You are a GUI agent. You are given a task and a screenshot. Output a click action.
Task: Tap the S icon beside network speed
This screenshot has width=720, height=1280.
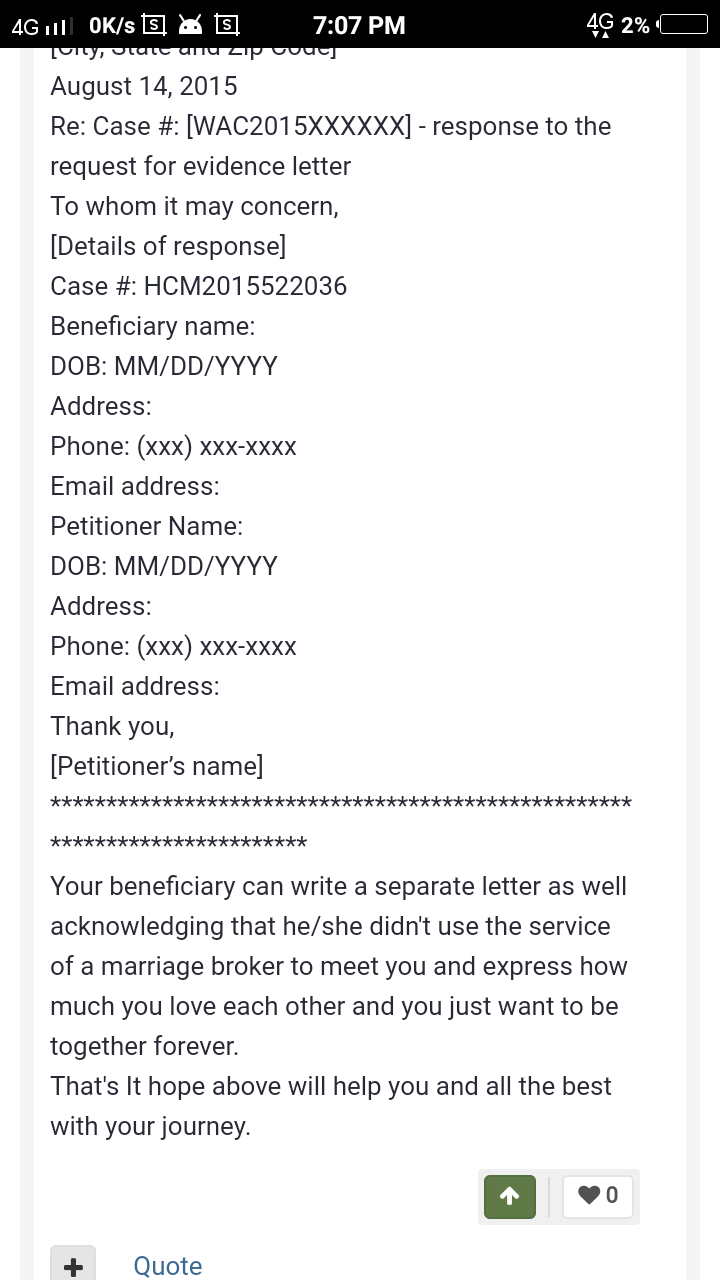point(153,24)
